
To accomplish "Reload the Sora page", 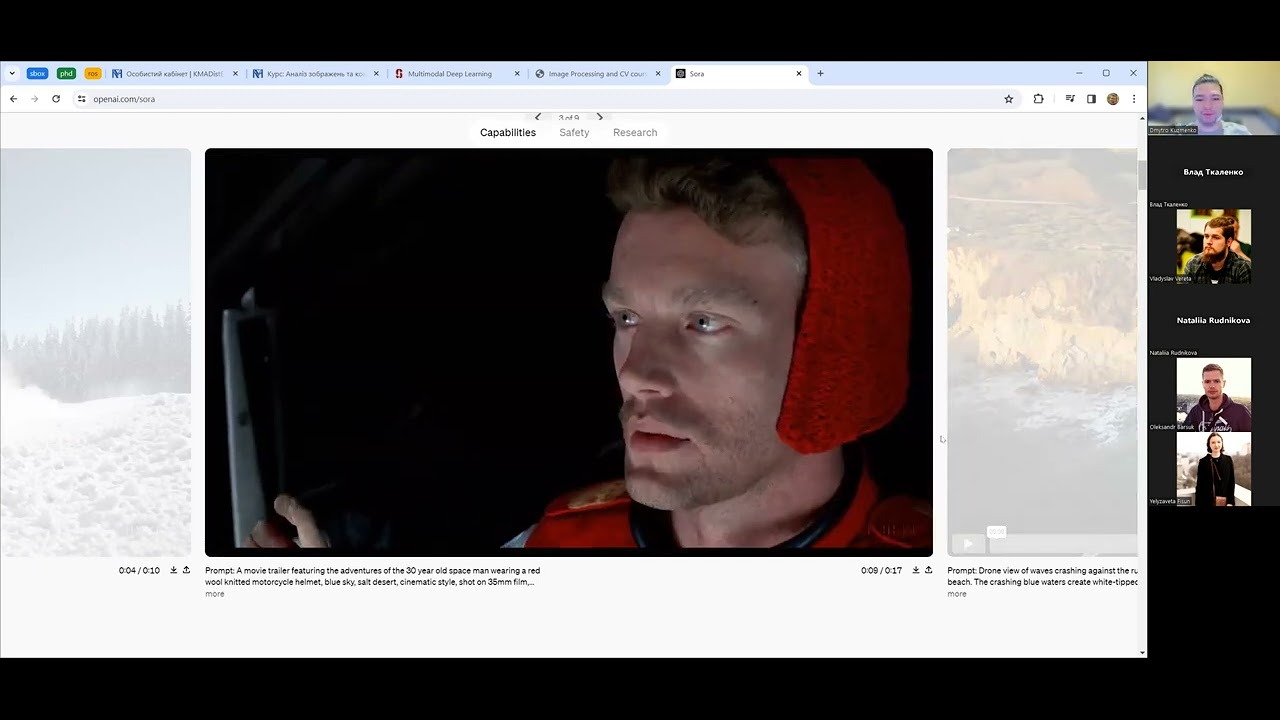I will [x=56, y=99].
